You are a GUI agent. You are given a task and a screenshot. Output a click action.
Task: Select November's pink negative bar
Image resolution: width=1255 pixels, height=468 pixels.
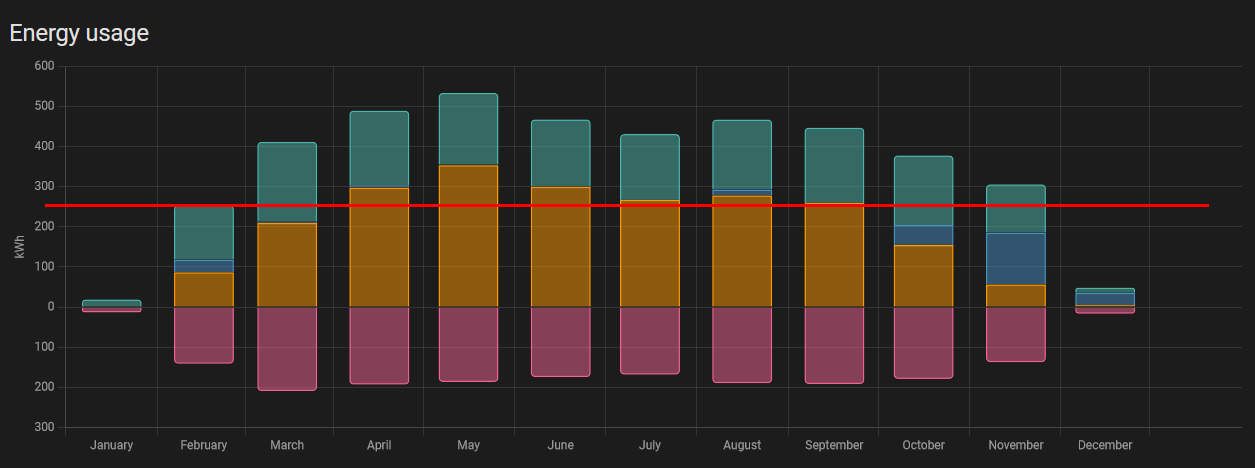(1016, 334)
